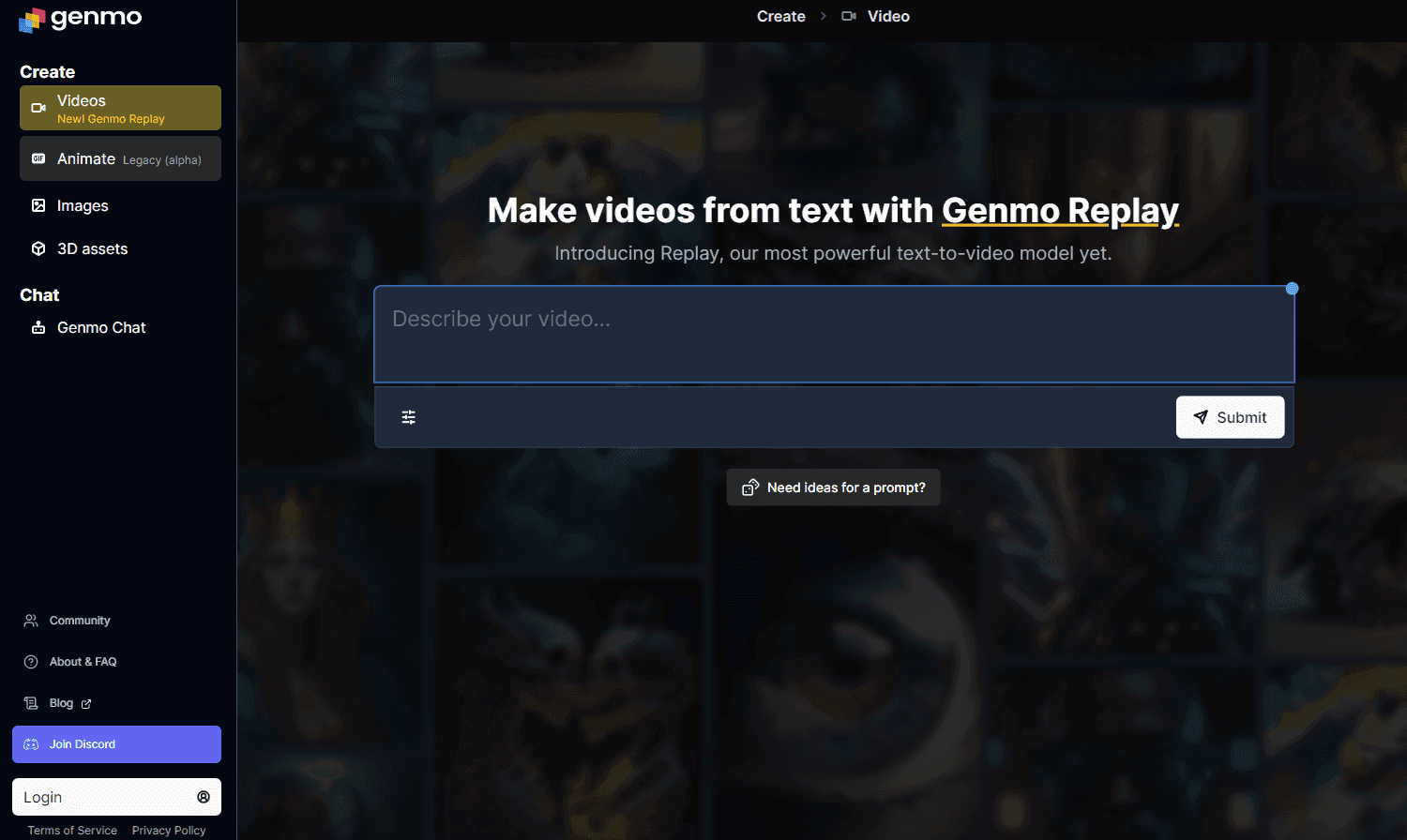Click the picture icon beside Images
Image resolution: width=1407 pixels, height=840 pixels.
(x=38, y=205)
